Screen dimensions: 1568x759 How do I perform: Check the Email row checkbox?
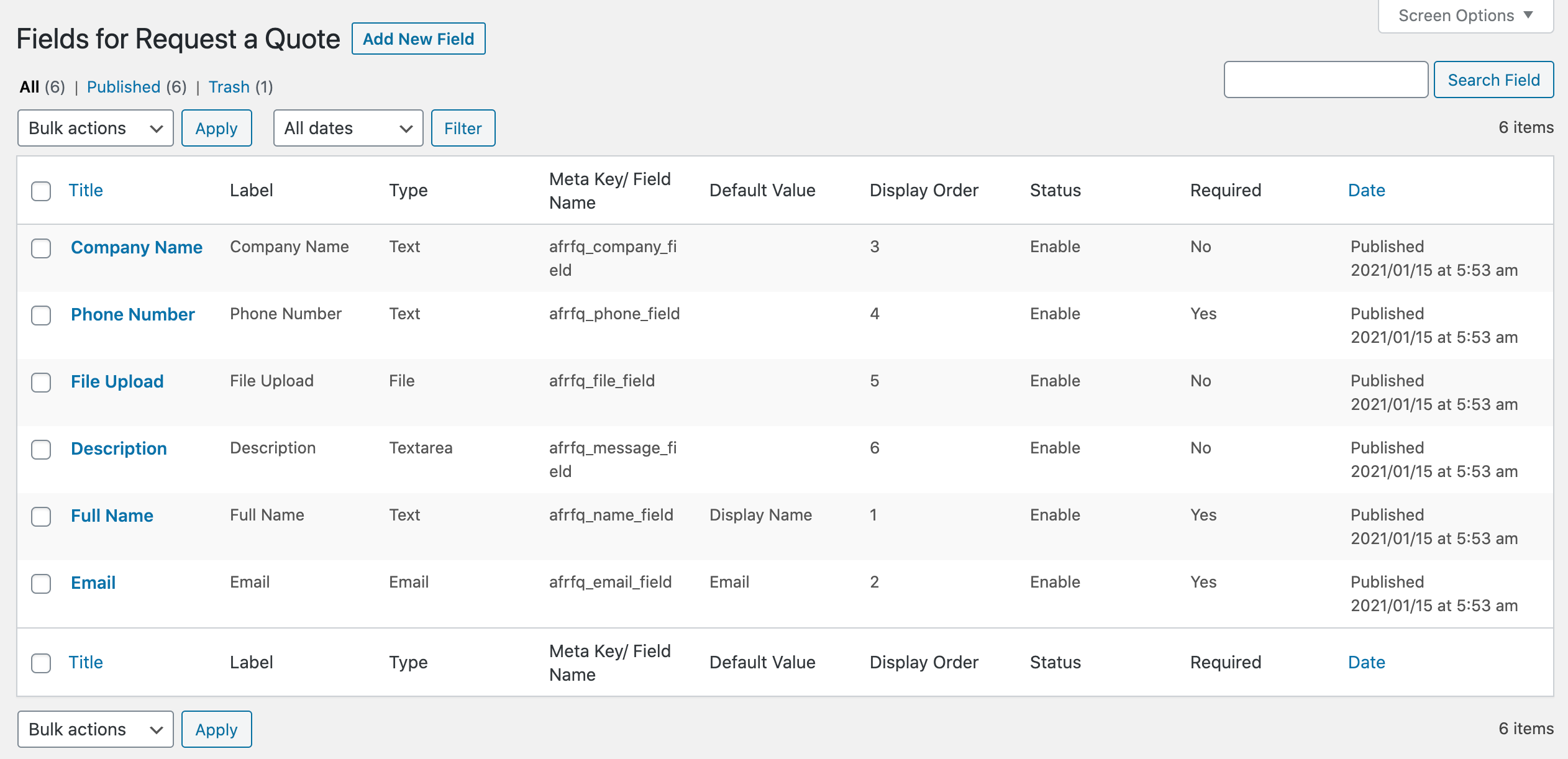(41, 583)
